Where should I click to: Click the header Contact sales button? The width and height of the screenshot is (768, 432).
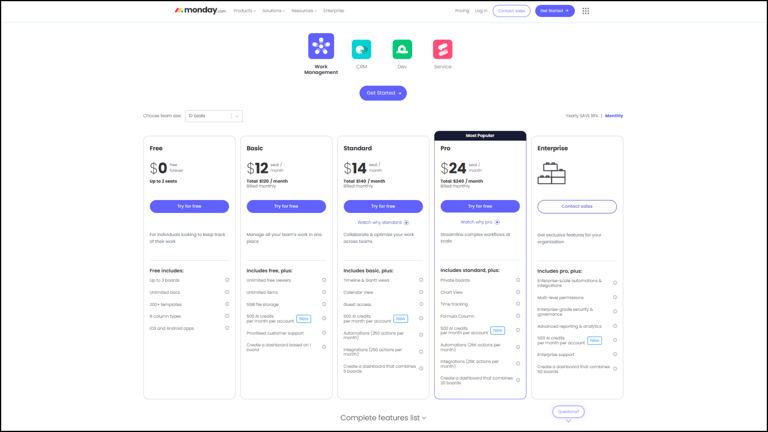511,11
